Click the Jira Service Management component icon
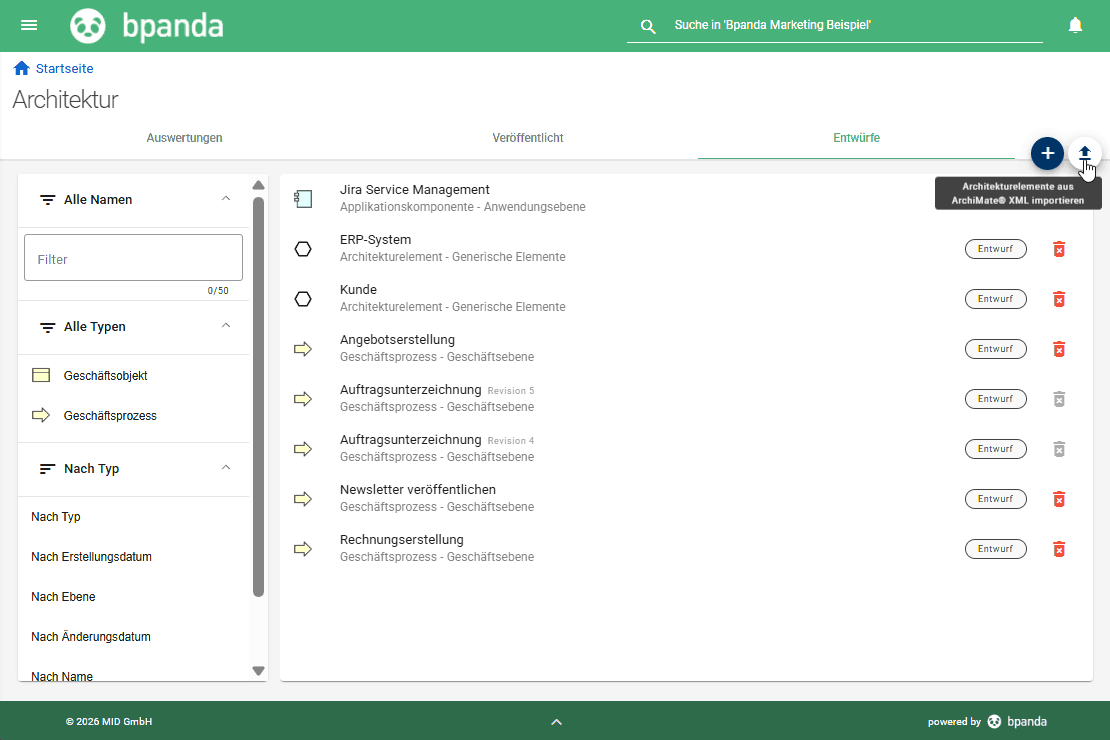Image resolution: width=1110 pixels, height=740 pixels. tap(303, 199)
